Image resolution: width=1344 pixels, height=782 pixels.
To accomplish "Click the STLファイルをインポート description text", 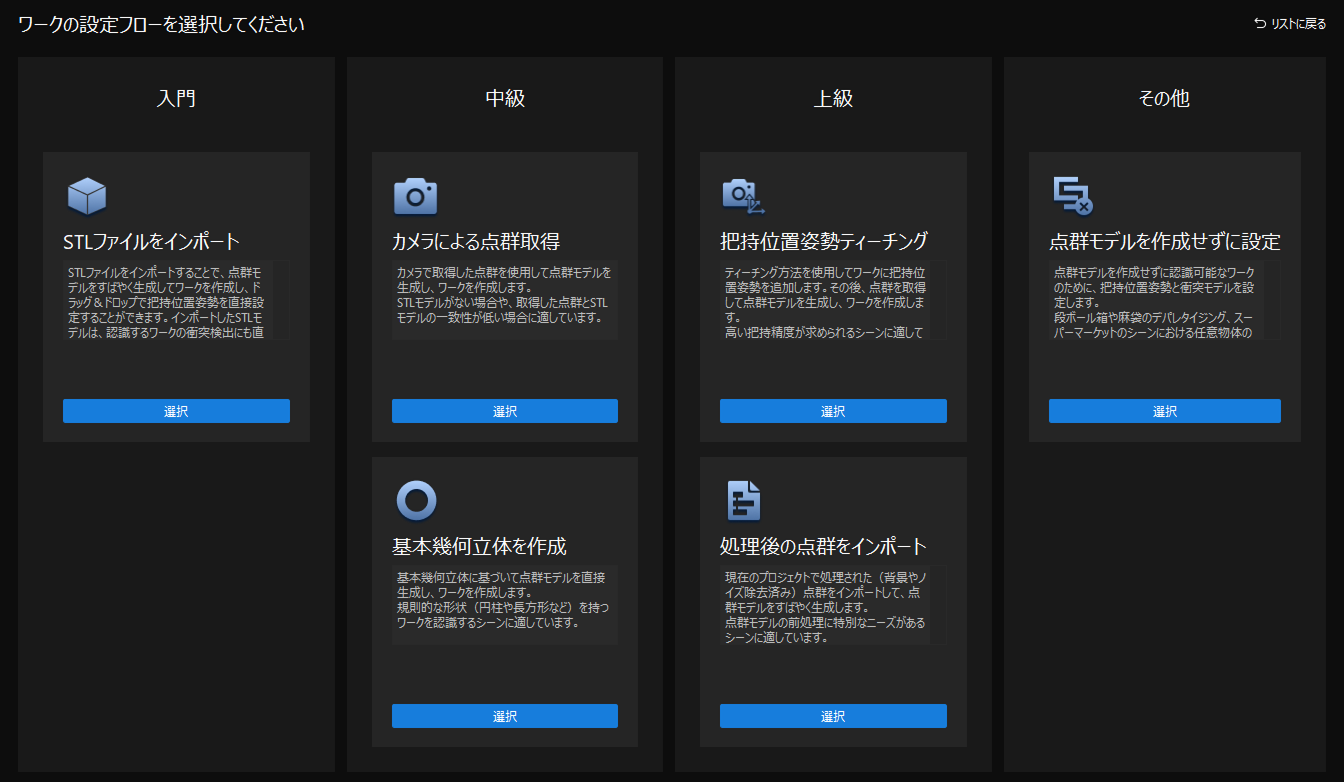I will pyautogui.click(x=166, y=302).
